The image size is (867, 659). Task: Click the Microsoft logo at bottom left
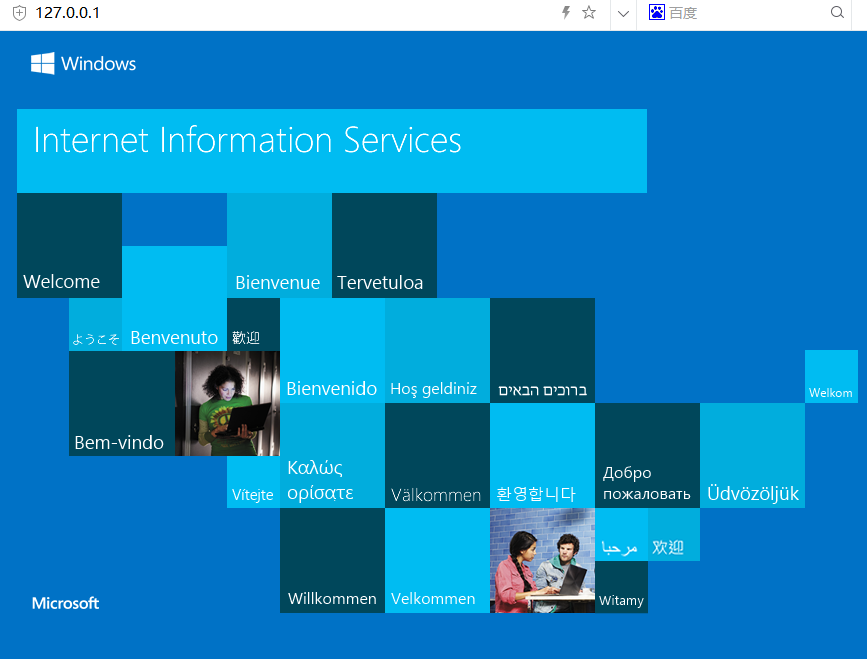(65, 603)
